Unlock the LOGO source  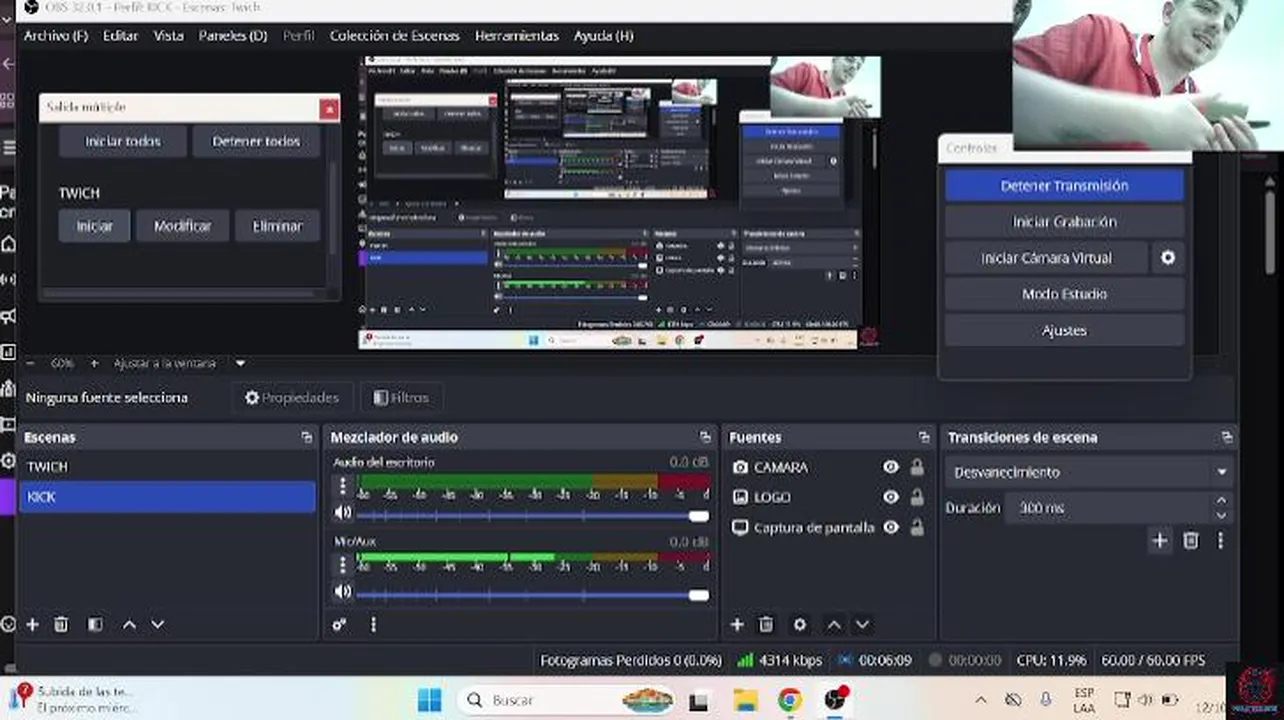coord(917,497)
